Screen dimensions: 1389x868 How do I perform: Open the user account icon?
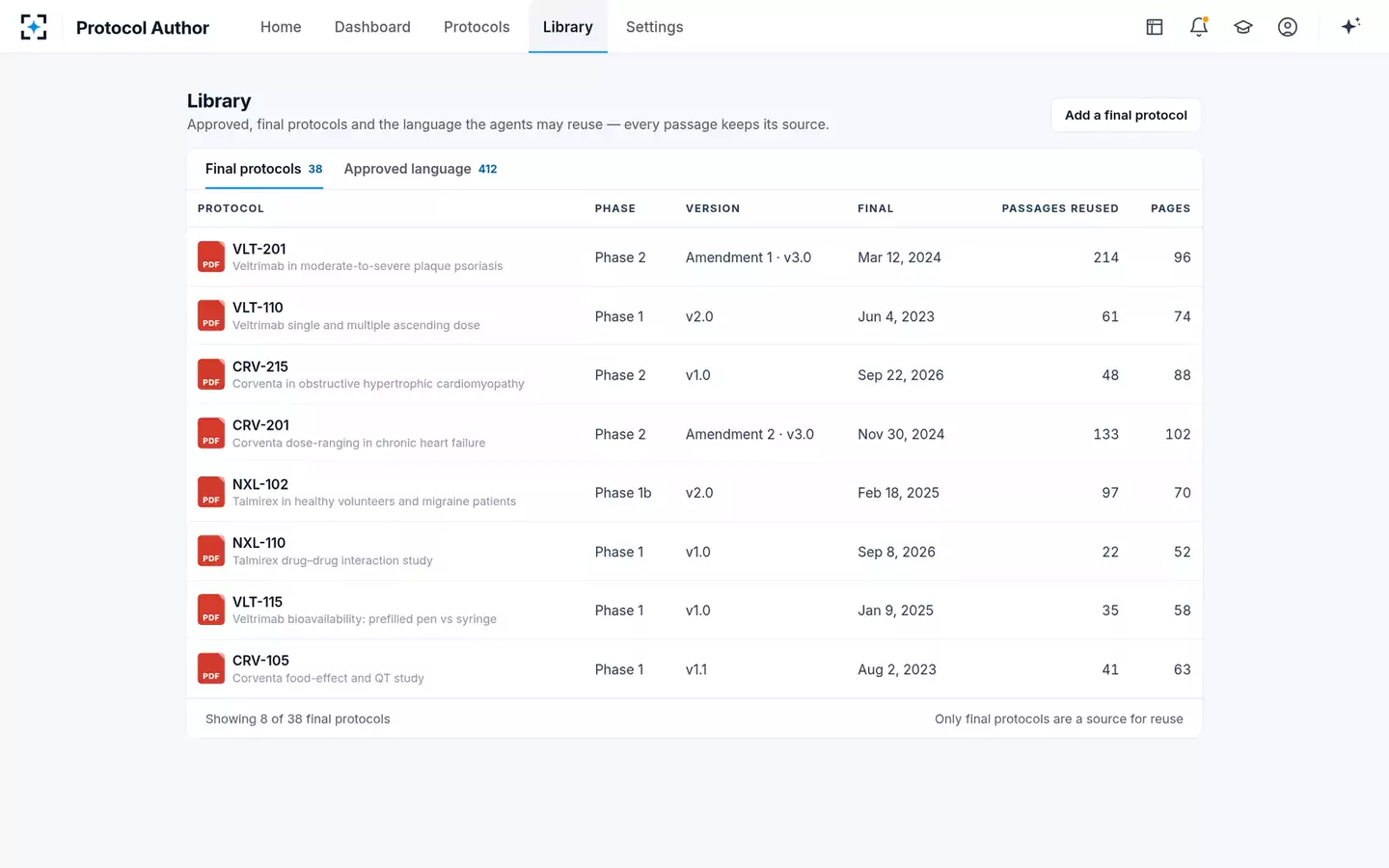pyautogui.click(x=1288, y=27)
